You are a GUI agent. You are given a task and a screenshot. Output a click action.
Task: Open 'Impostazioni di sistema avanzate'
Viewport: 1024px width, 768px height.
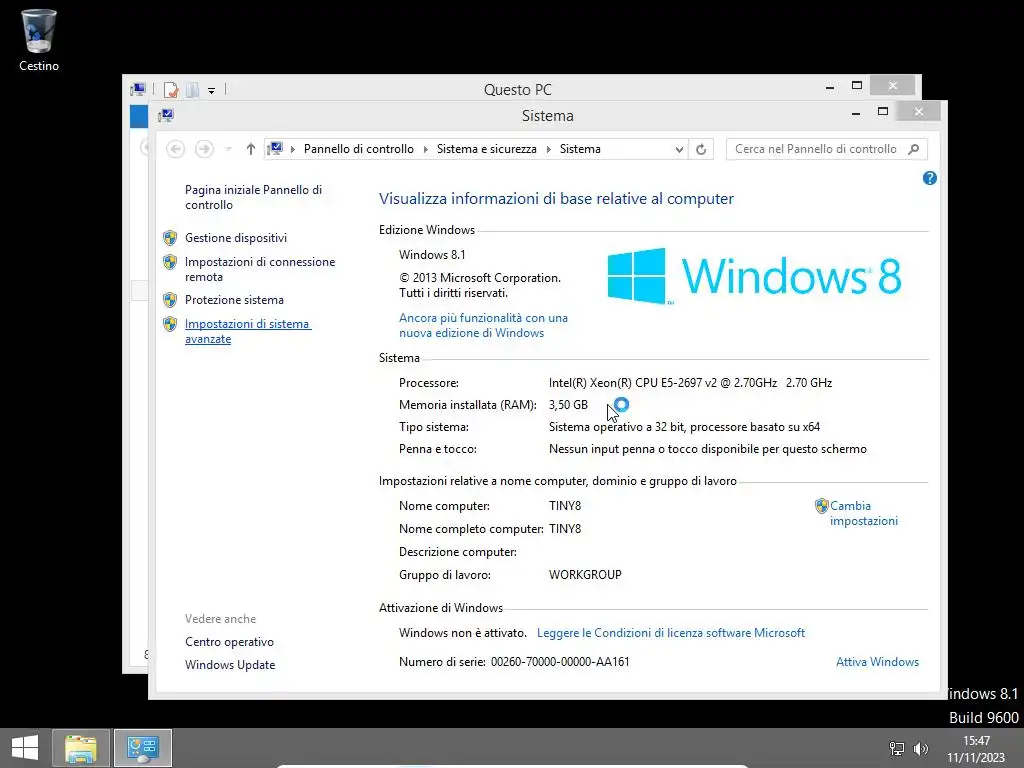point(248,331)
